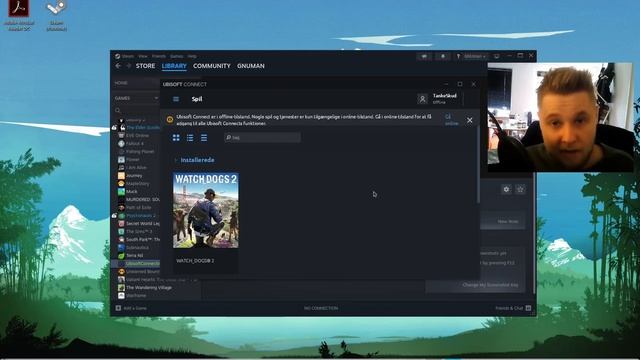This screenshot has width=640, height=360.
Task: Select The Wandering Village in the list
Action: point(149,287)
